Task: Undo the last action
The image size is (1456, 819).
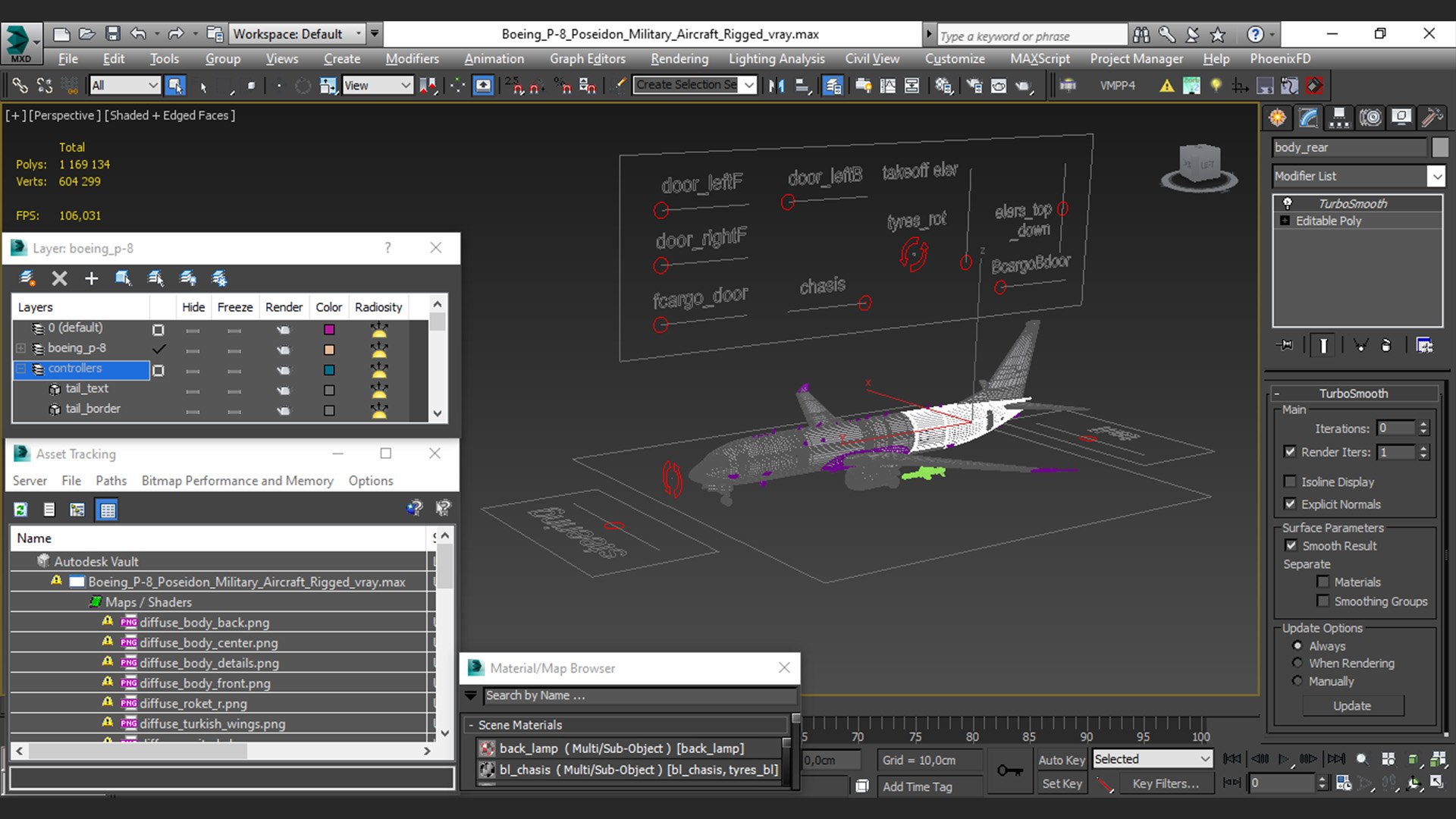Action: point(138,34)
